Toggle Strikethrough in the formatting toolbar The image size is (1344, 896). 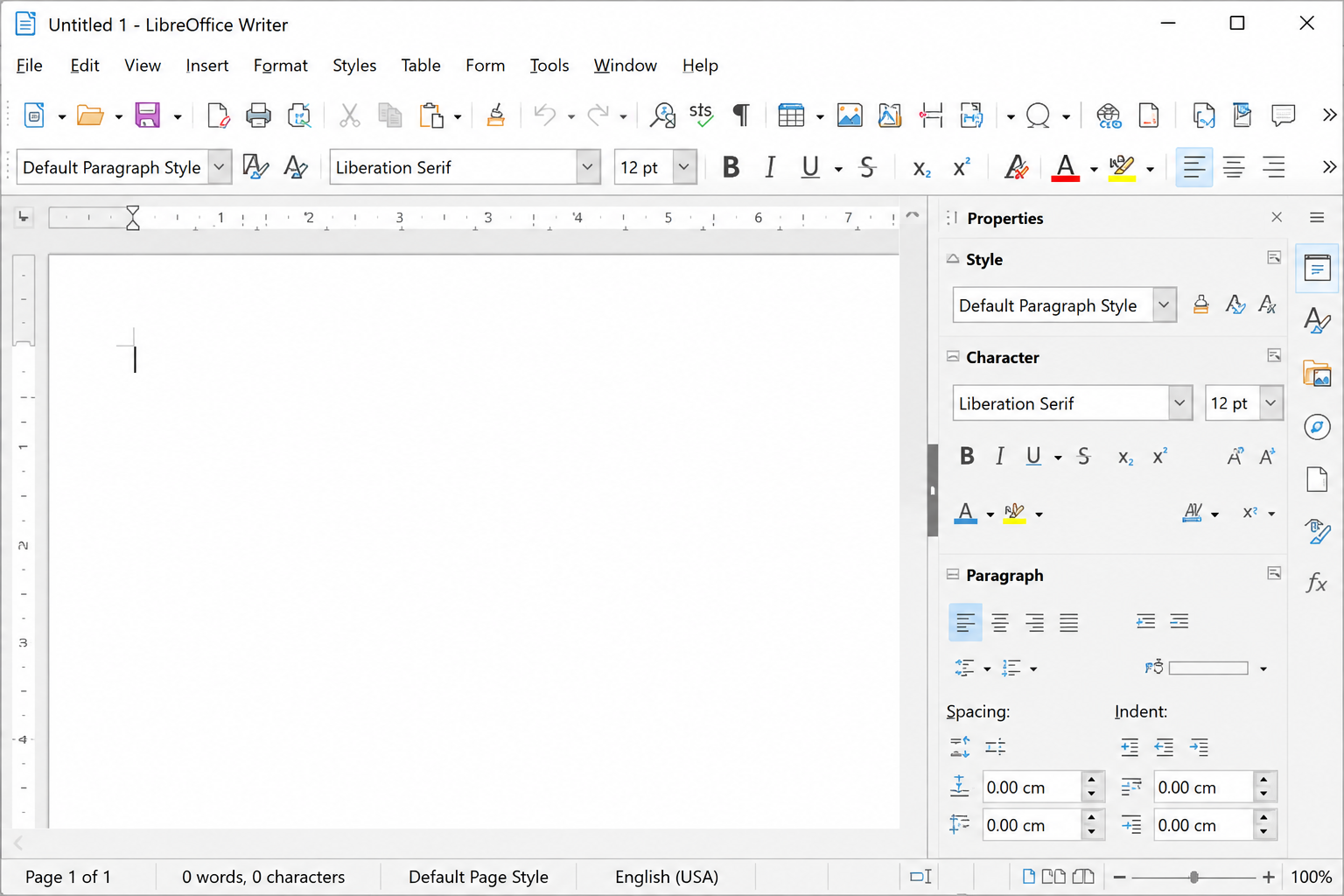867,167
